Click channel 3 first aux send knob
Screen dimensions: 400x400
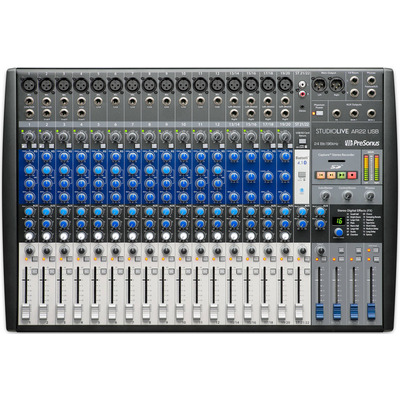tap(64, 211)
